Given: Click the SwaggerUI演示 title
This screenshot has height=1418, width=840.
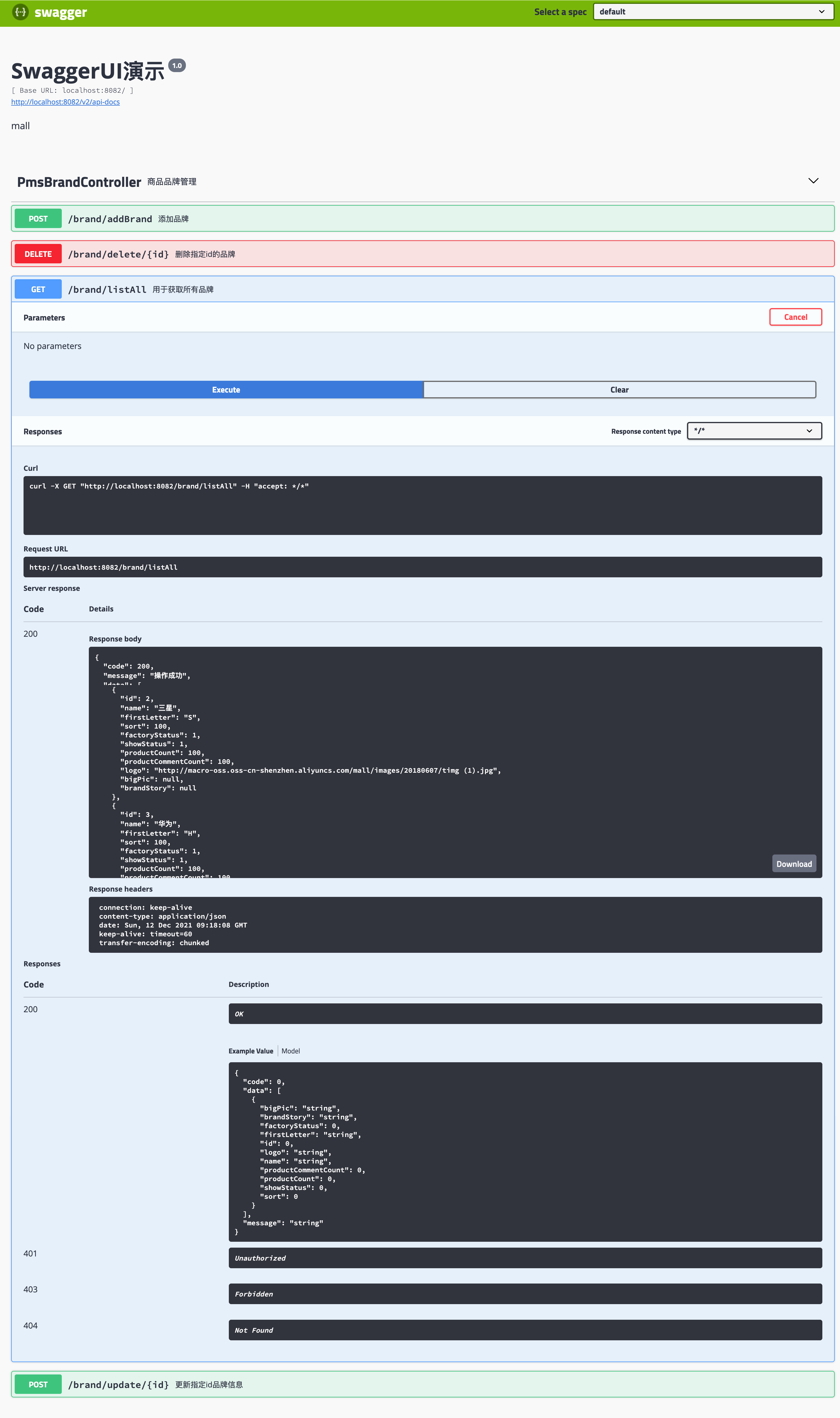Looking at the screenshot, I should tap(88, 71).
